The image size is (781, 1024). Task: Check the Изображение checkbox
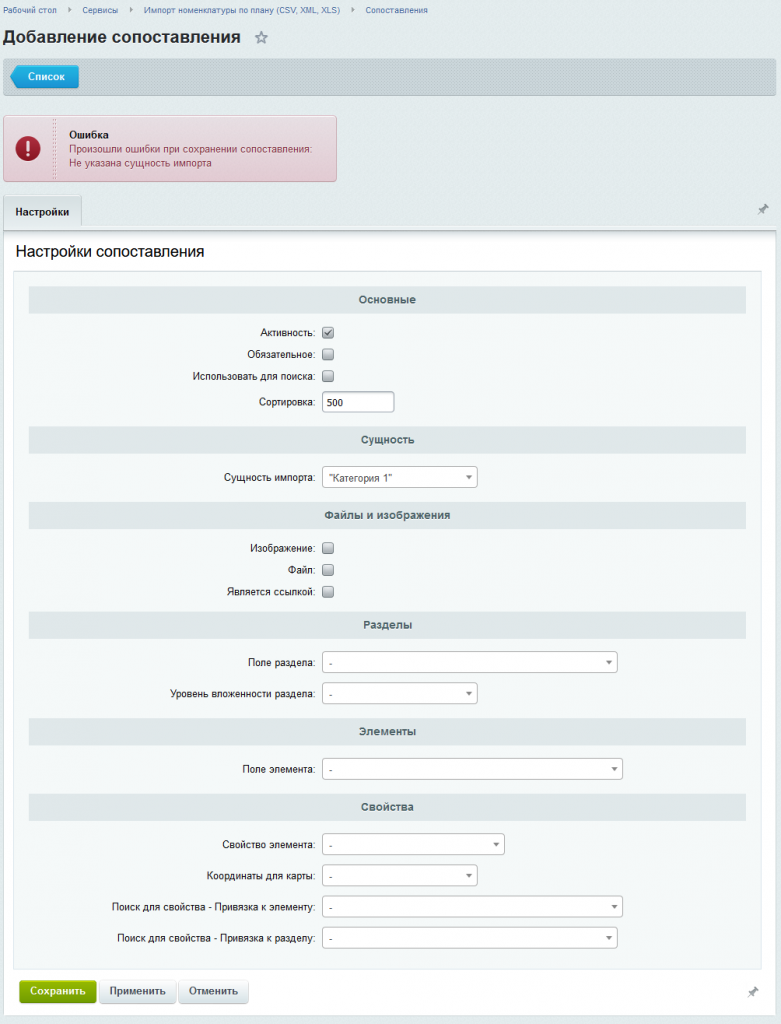coord(328,548)
